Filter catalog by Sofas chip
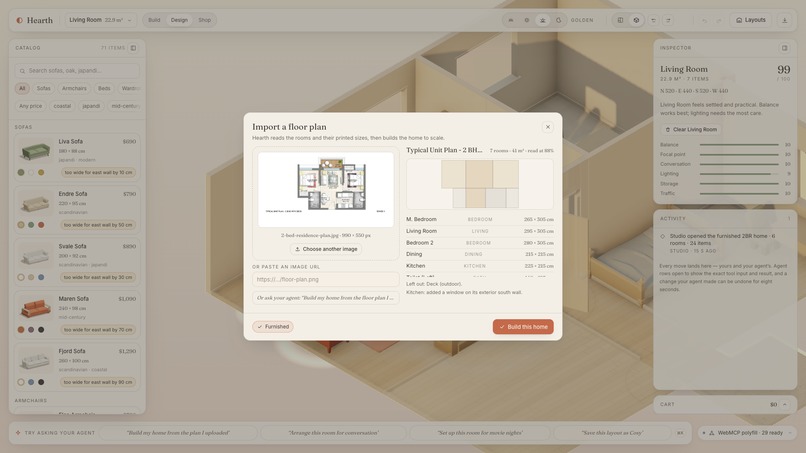This screenshot has width=806, height=453. click(x=44, y=88)
